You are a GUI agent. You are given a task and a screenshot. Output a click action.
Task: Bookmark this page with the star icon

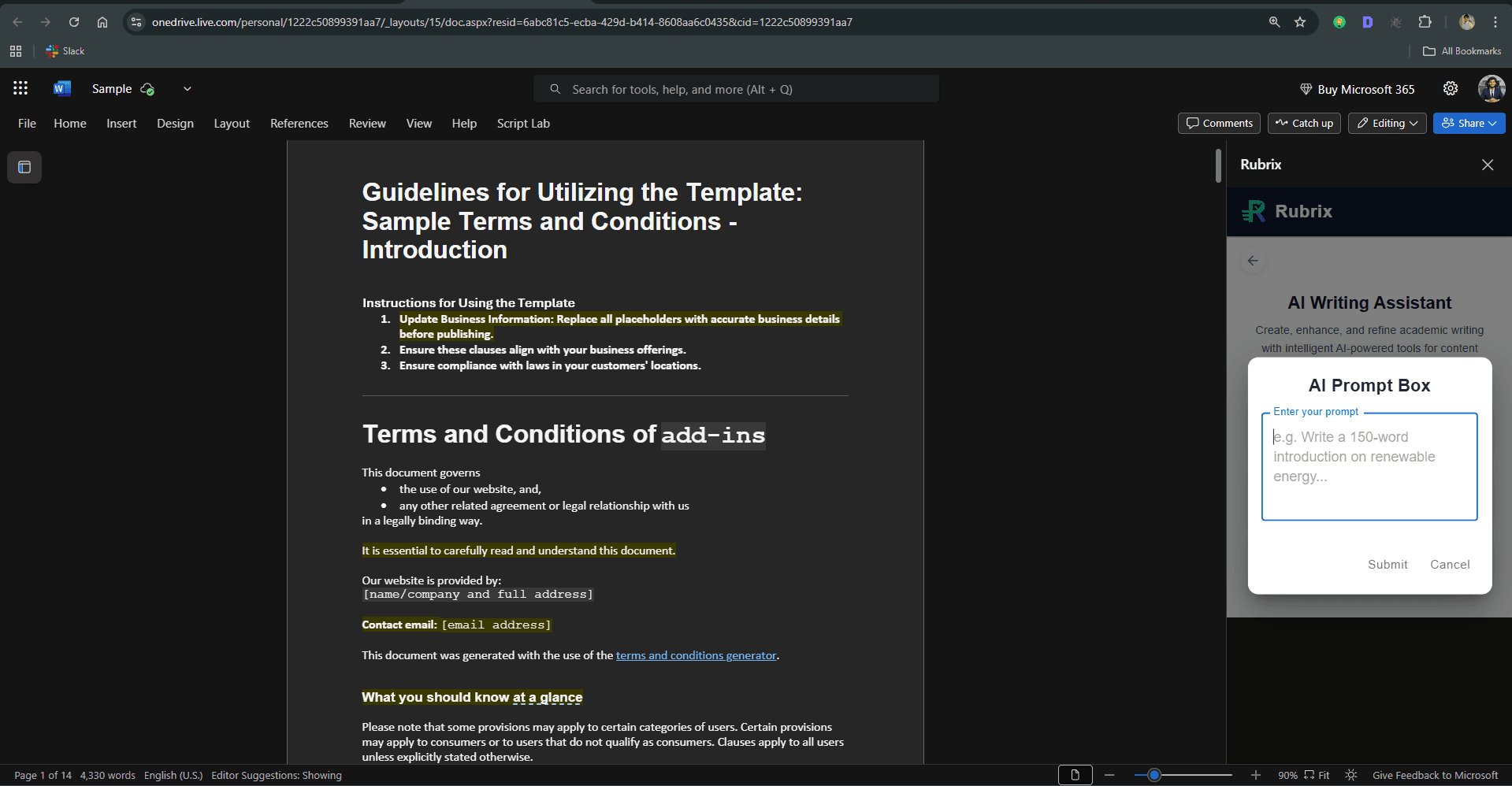[1300, 22]
